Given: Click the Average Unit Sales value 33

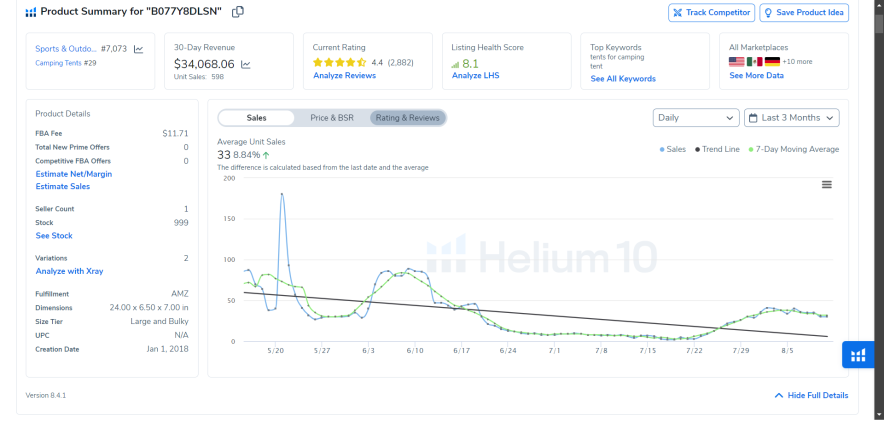Looking at the screenshot, I should click(x=224, y=155).
